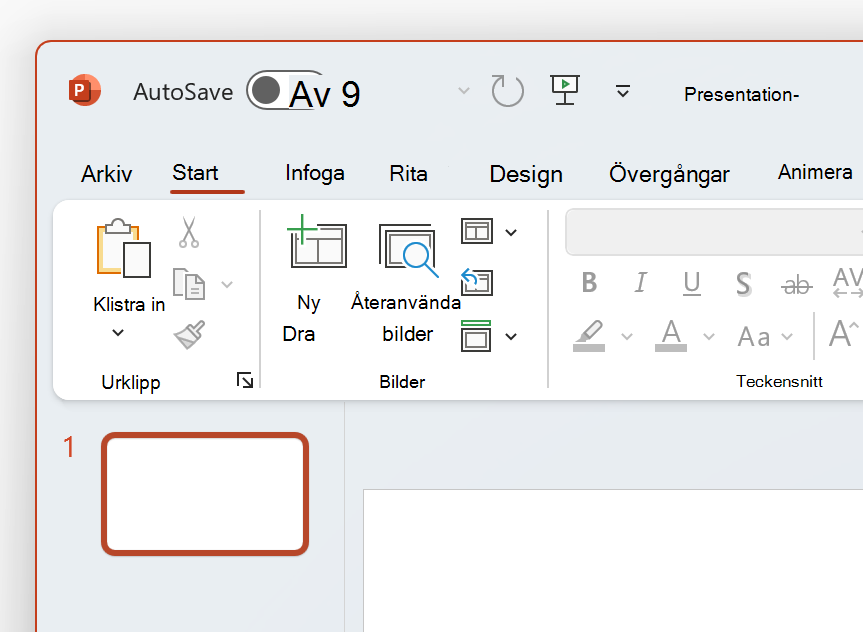Start slideshow from beginning icon

(565, 90)
